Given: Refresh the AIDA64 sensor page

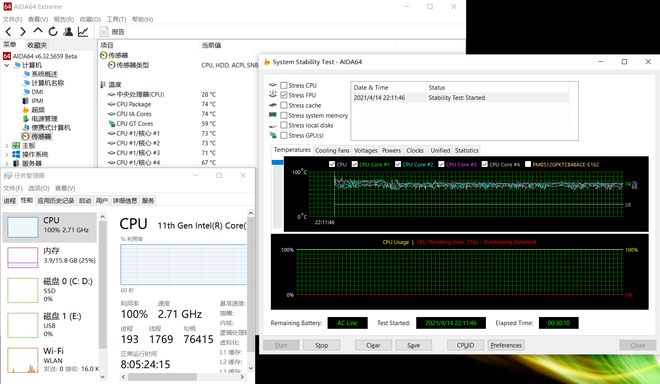Looking at the screenshot, I should click(53, 32).
